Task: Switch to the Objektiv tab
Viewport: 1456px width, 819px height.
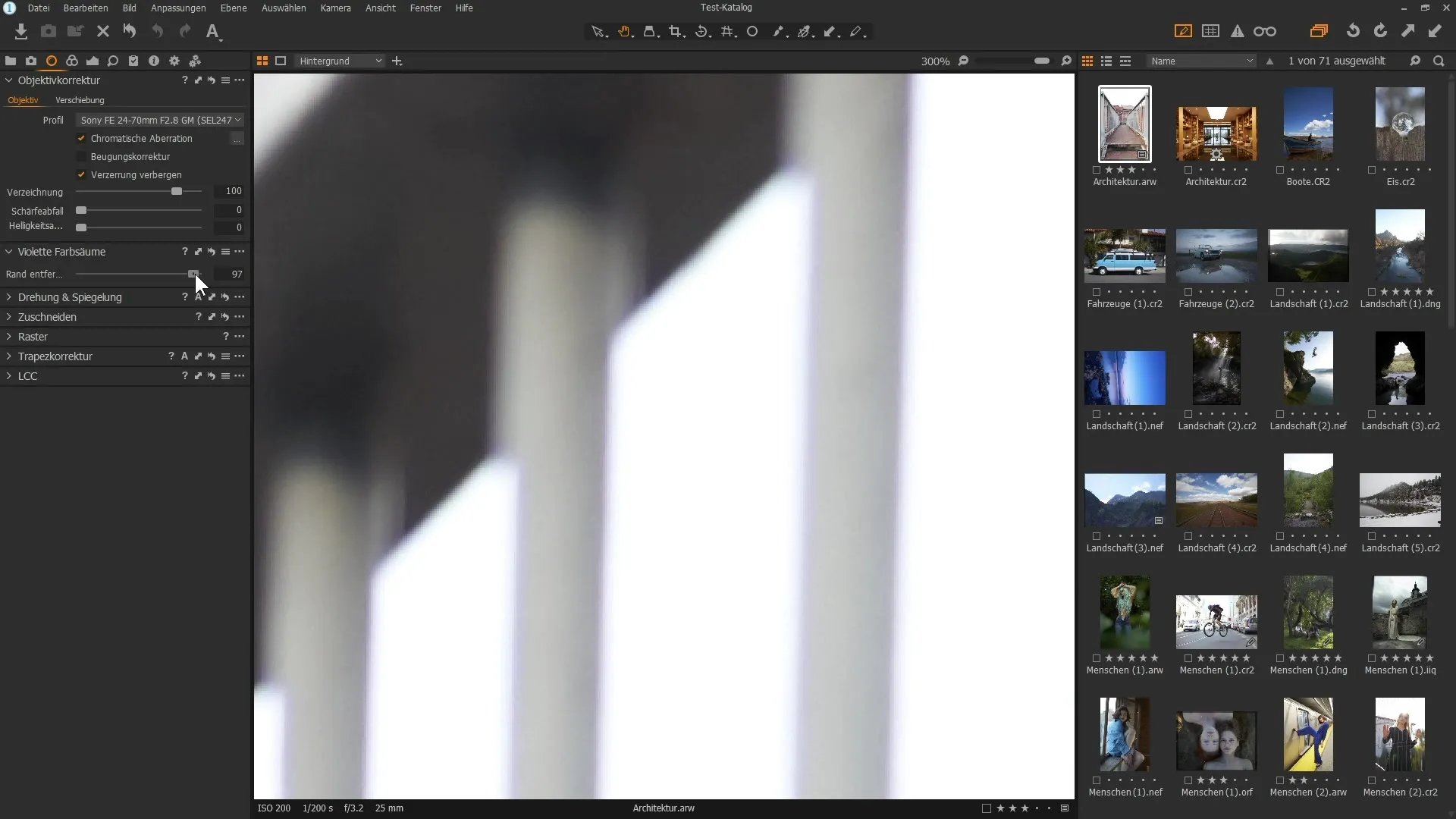Action: (23, 100)
